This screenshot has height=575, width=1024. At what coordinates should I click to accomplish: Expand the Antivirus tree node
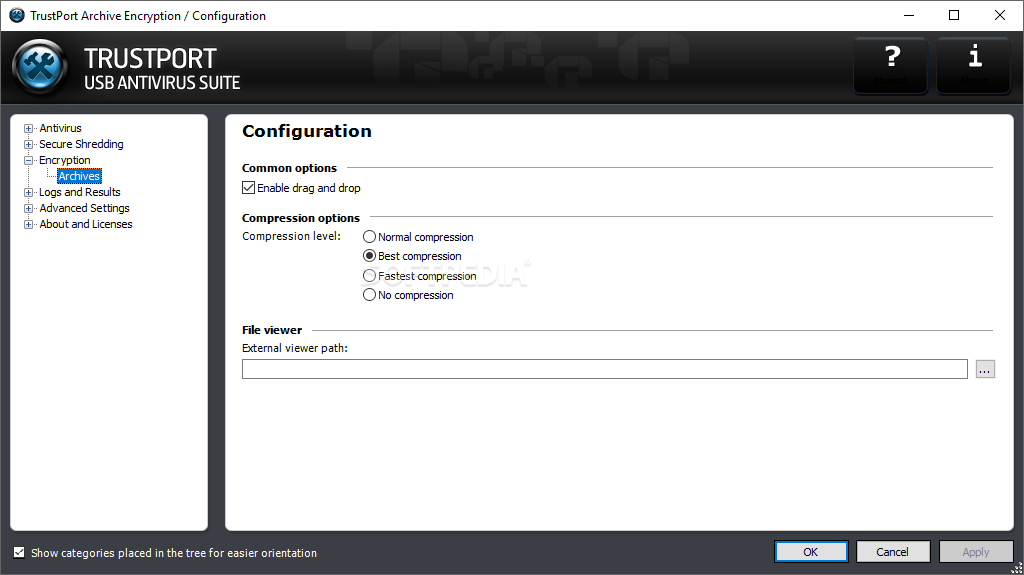click(28, 129)
